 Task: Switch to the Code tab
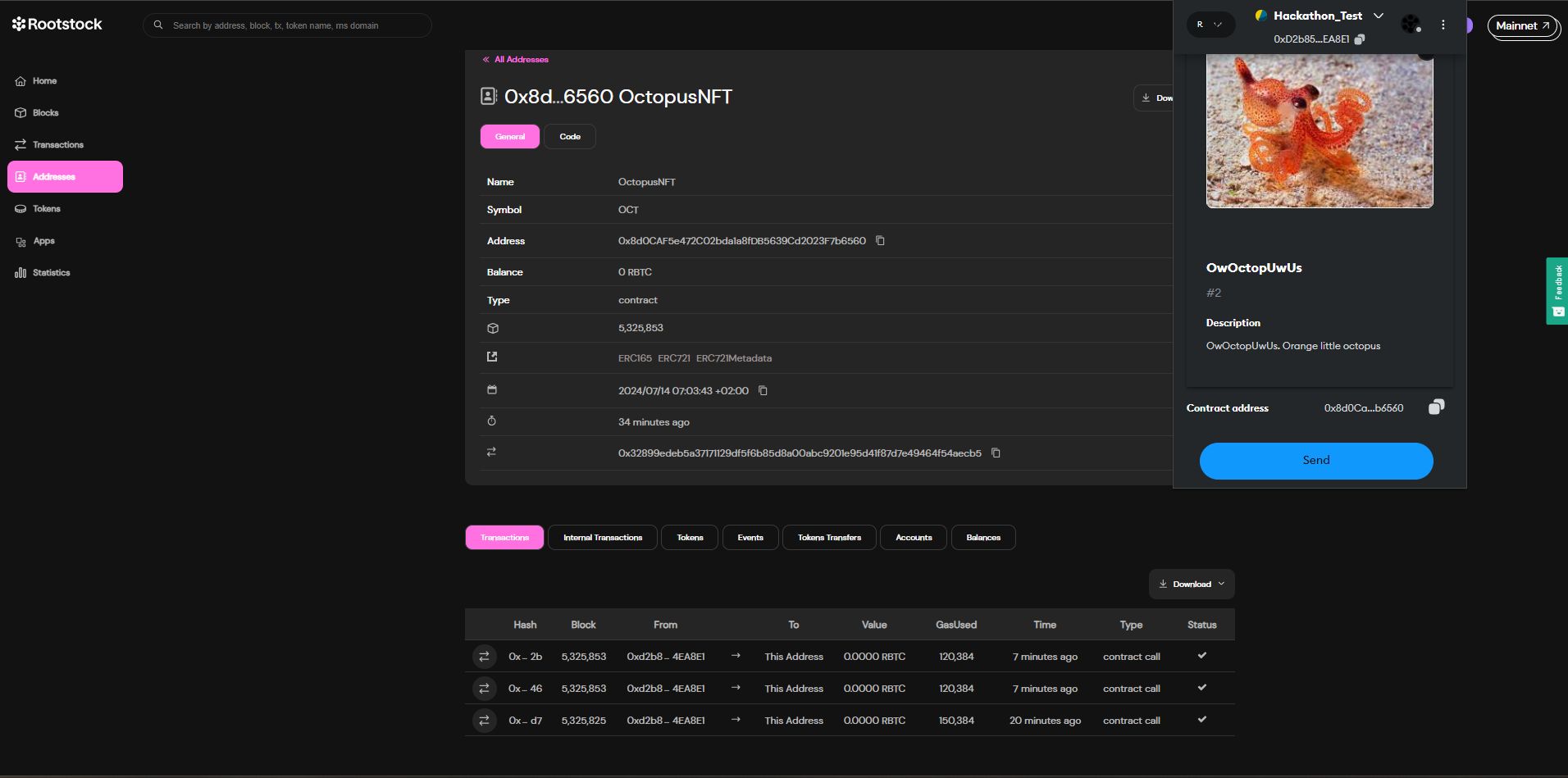(x=570, y=137)
